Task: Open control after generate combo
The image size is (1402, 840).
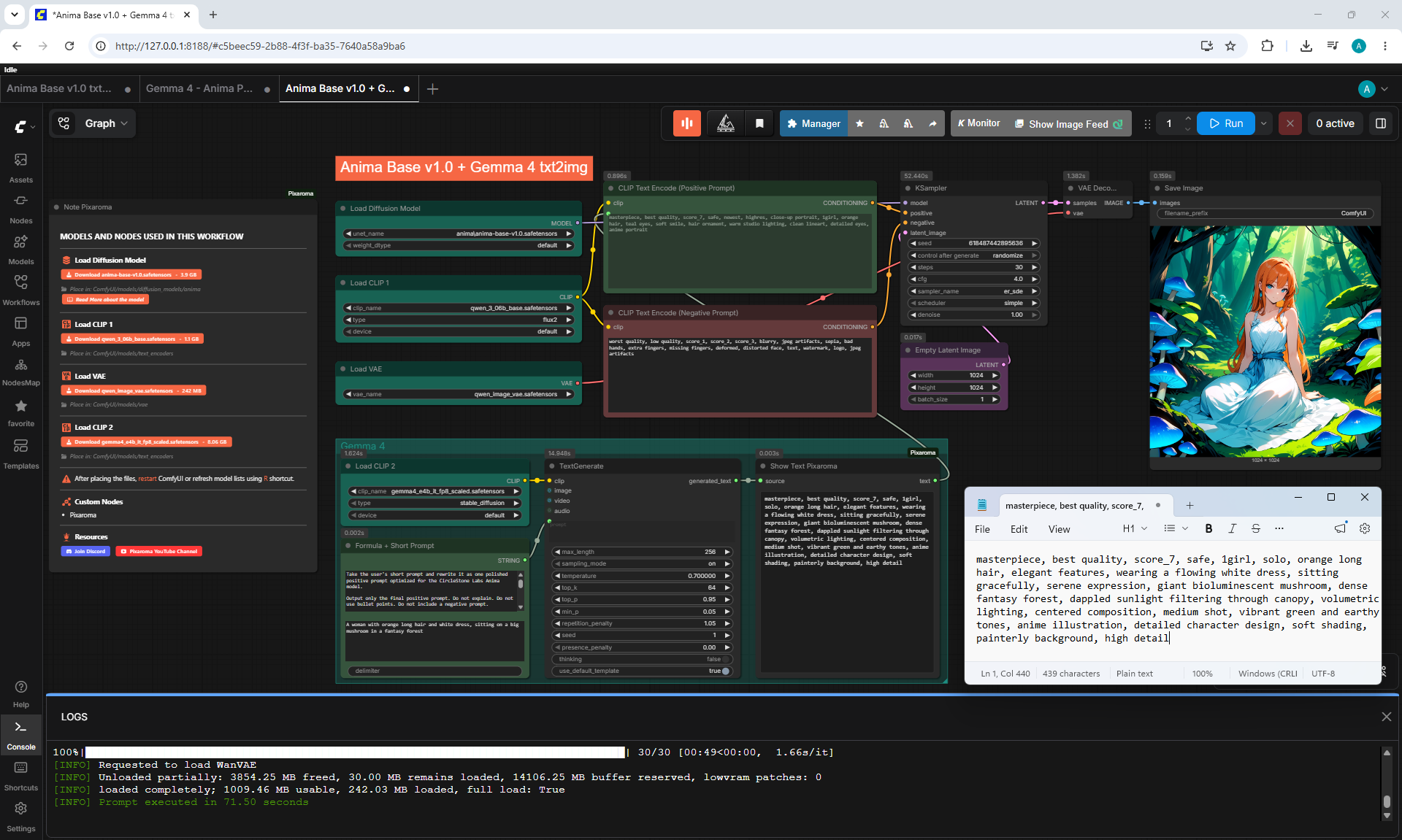Action: (973, 255)
